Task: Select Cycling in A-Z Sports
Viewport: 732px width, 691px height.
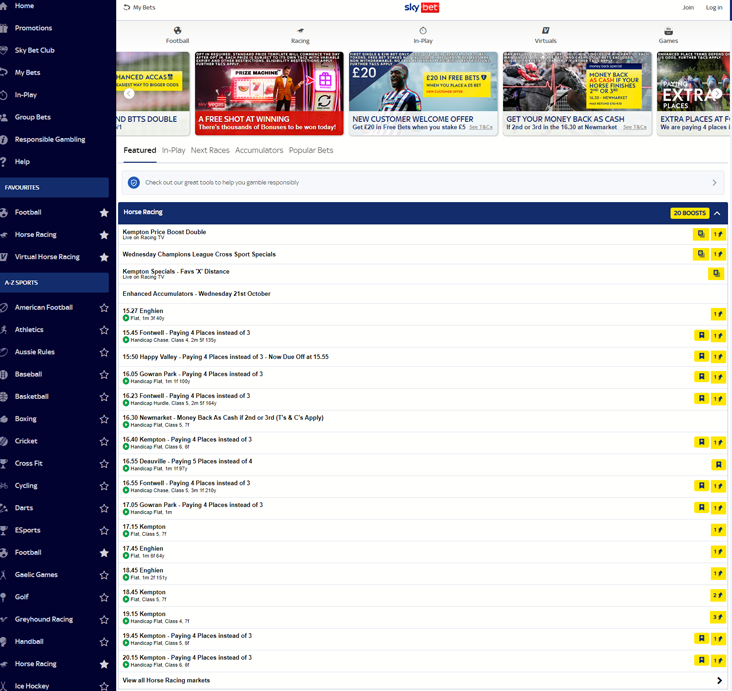Action: click(x=26, y=486)
